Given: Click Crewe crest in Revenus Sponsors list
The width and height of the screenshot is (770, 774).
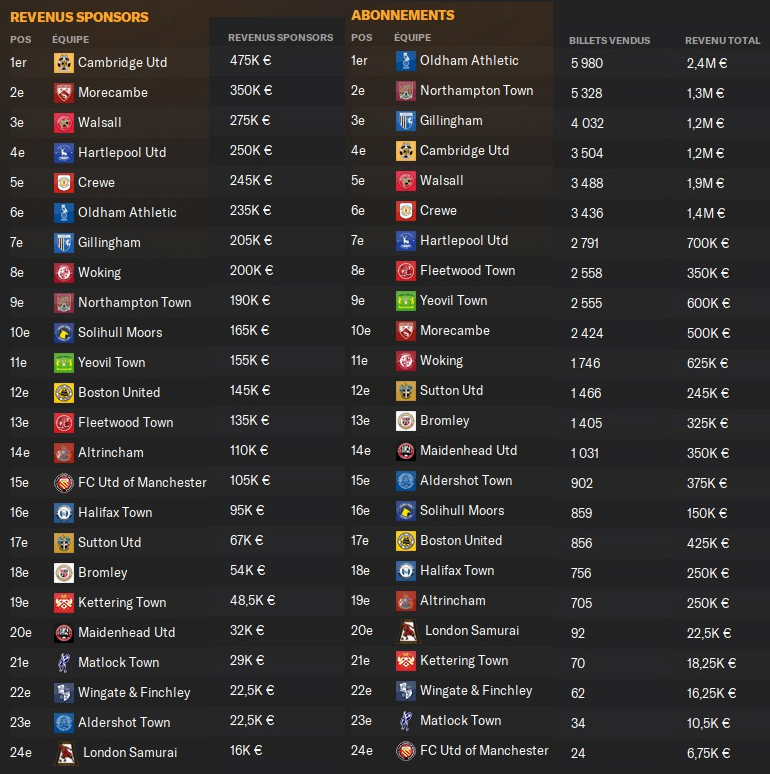Looking at the screenshot, I should [64, 183].
